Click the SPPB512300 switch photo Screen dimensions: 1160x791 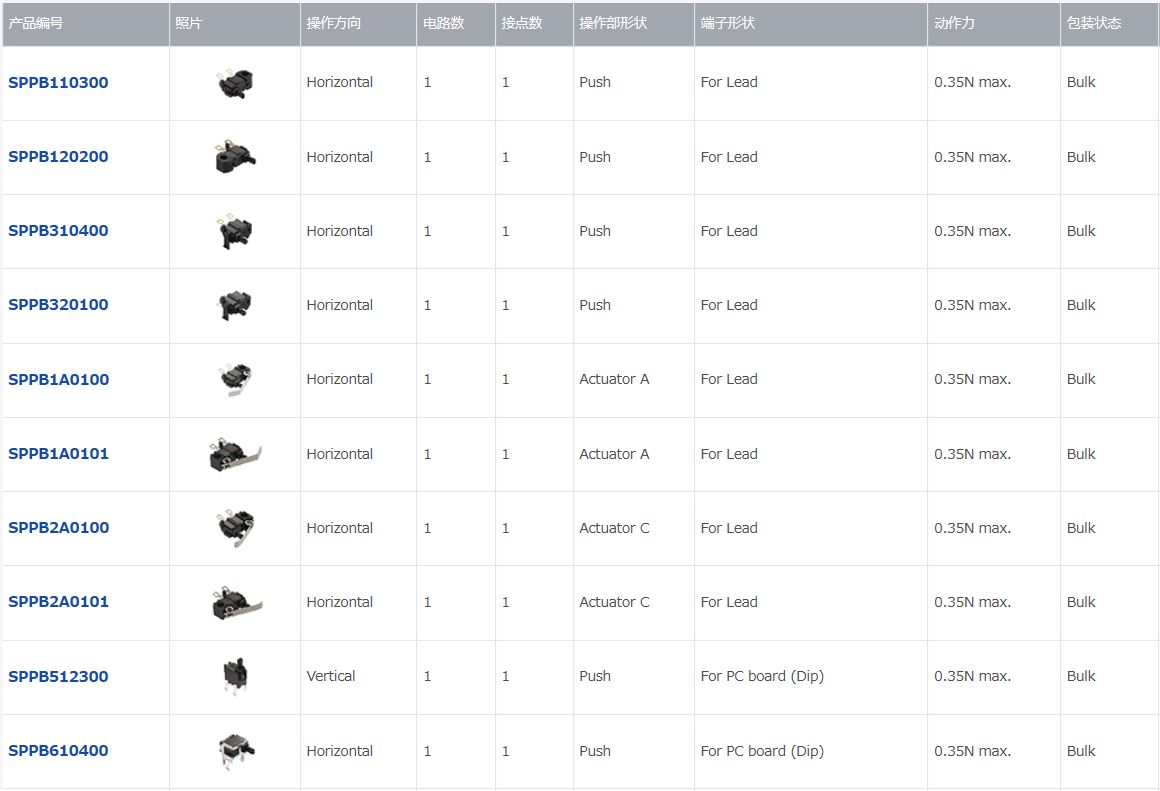[x=235, y=676]
